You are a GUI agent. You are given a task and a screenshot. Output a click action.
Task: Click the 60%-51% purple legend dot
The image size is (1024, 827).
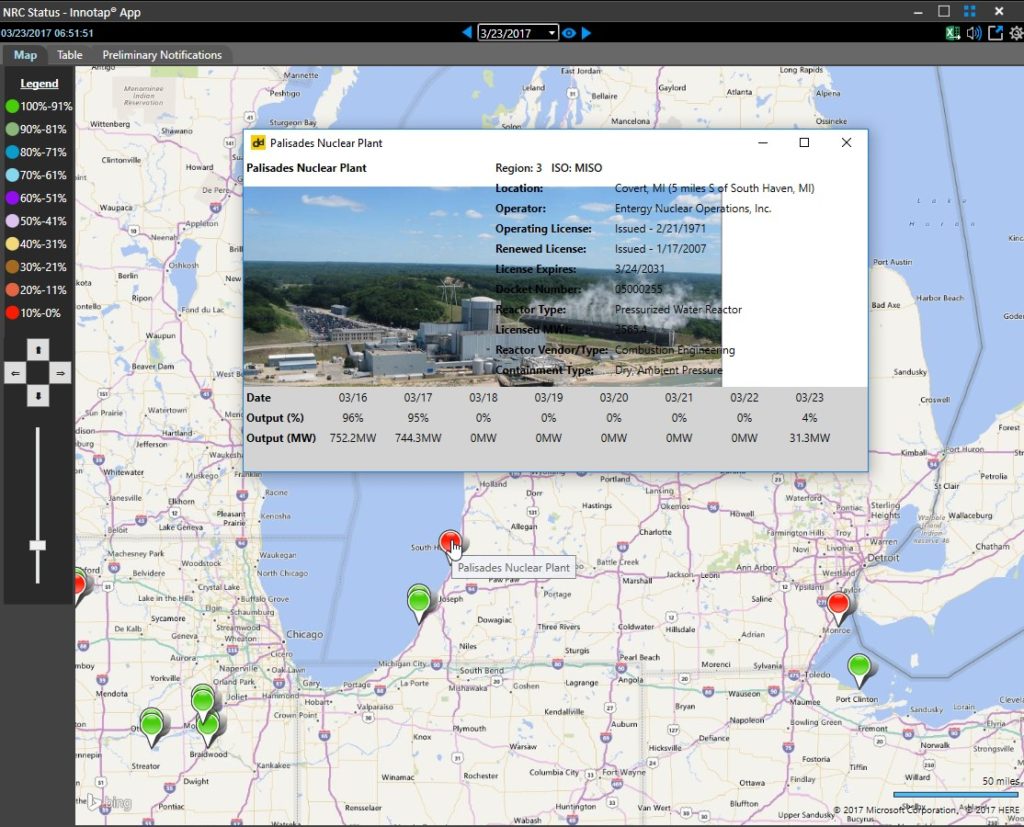12,198
